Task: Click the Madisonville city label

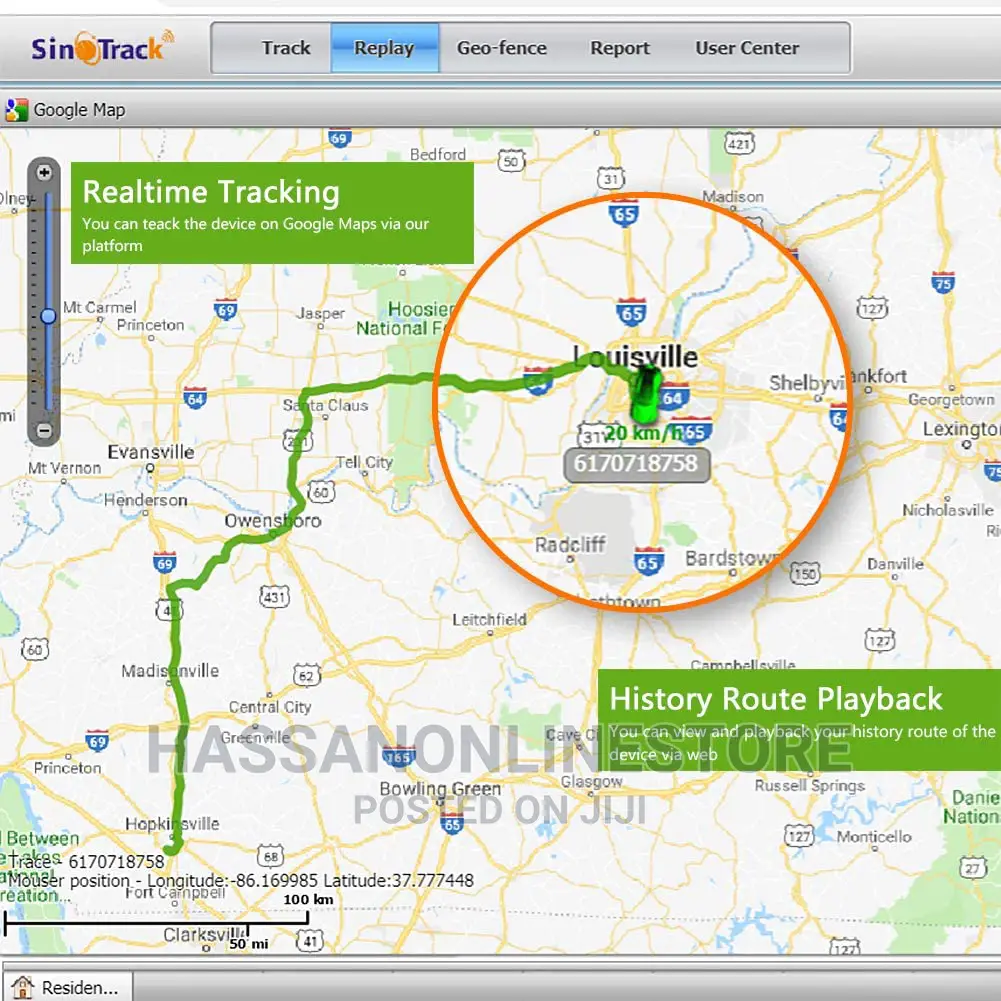Action: click(170, 671)
